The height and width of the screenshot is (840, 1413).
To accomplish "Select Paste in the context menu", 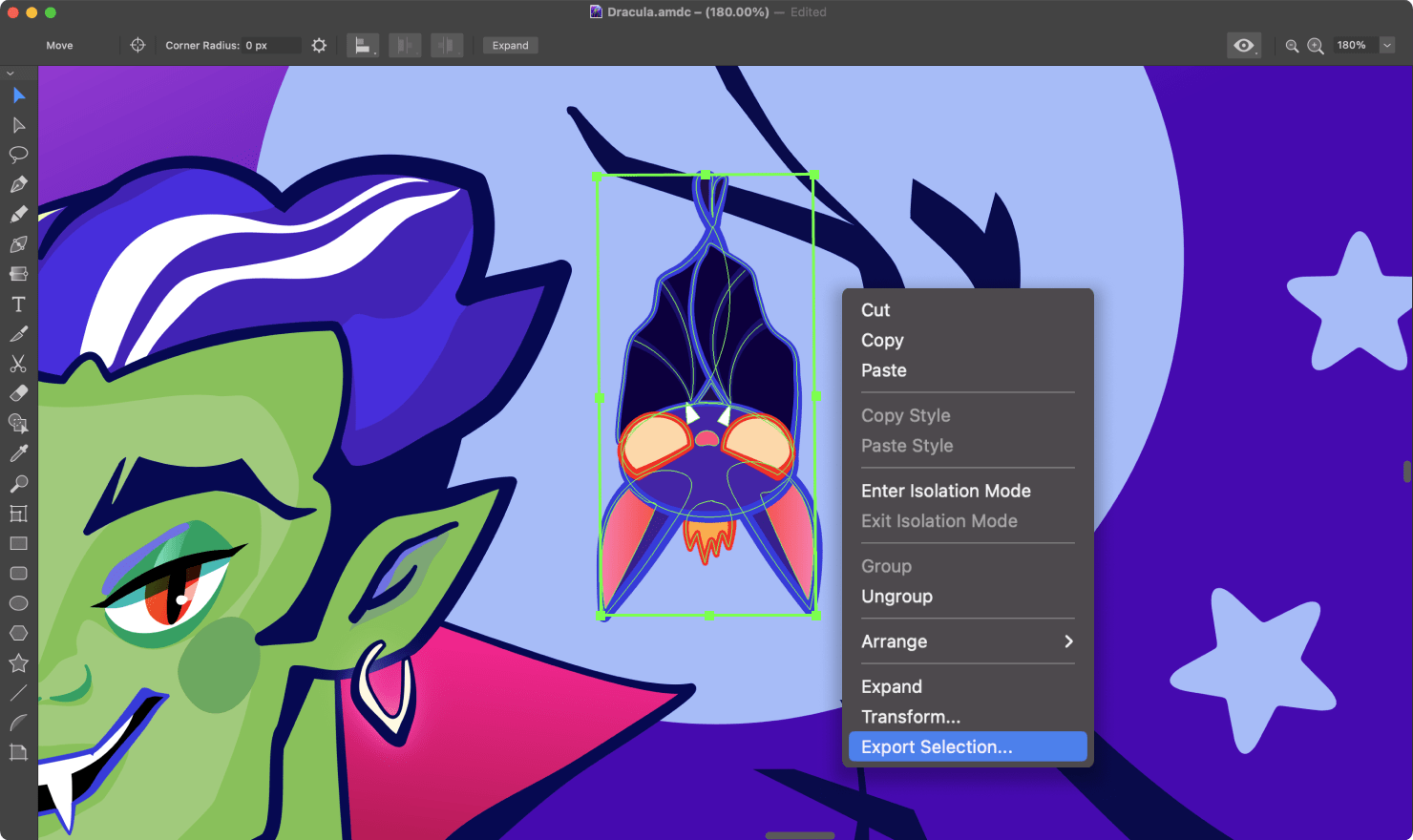I will [967, 370].
